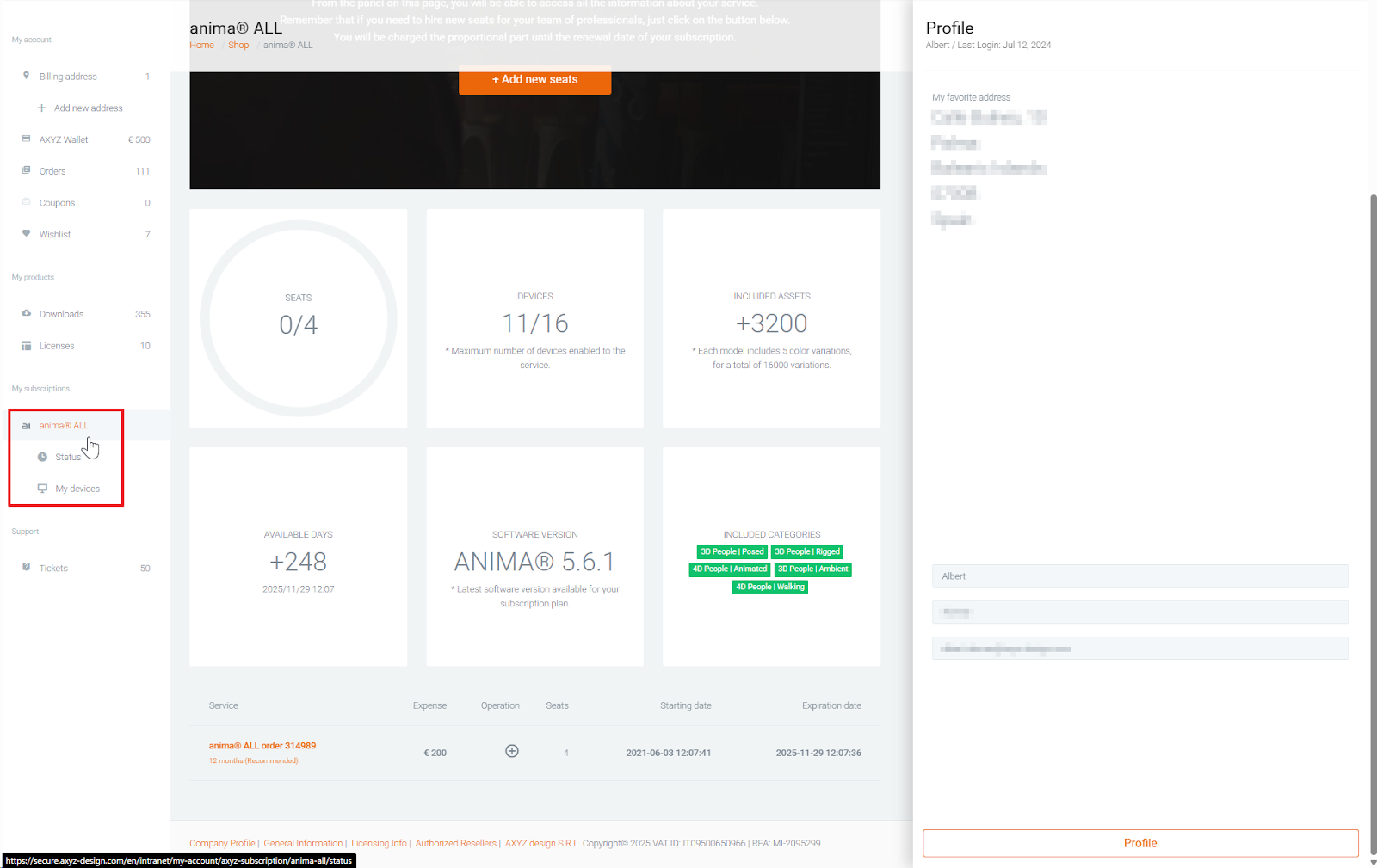Open the anima® ALL order 314989 link

(x=262, y=746)
